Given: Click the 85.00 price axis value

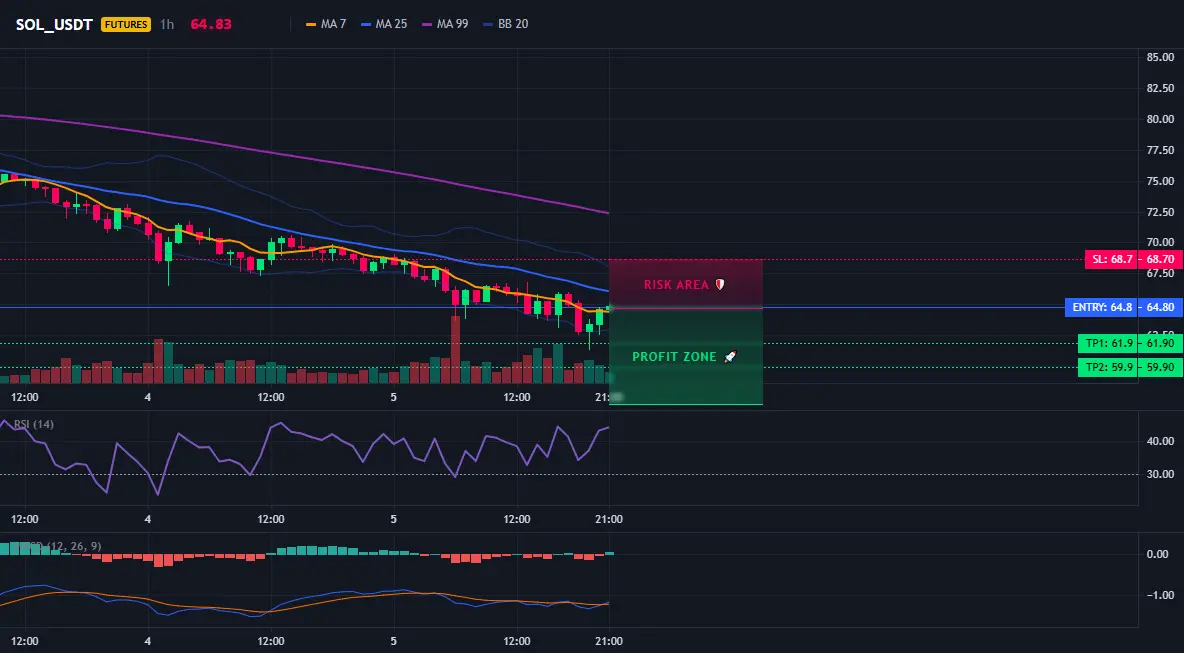Looking at the screenshot, I should pos(1160,57).
